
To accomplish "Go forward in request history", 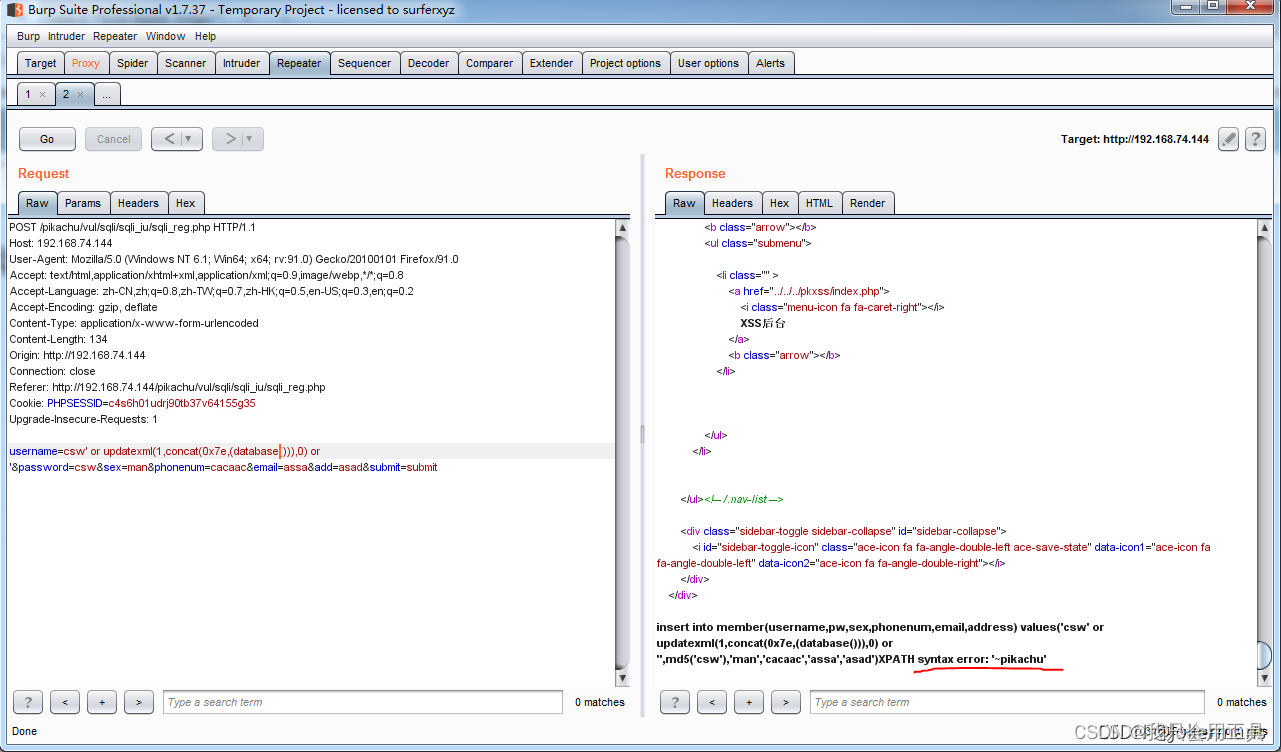I will (x=231, y=139).
